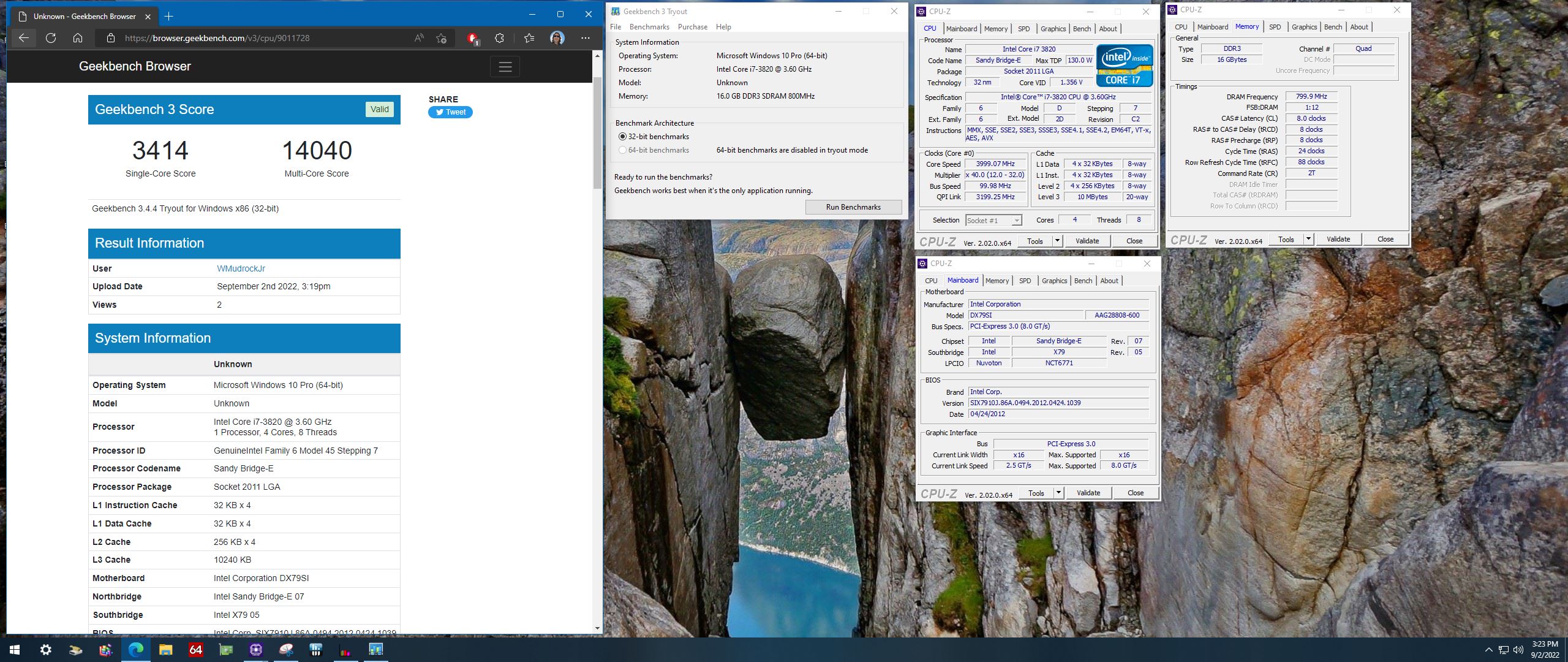Open the WMudrockJr user link
This screenshot has height=662, width=1568.
click(x=241, y=268)
